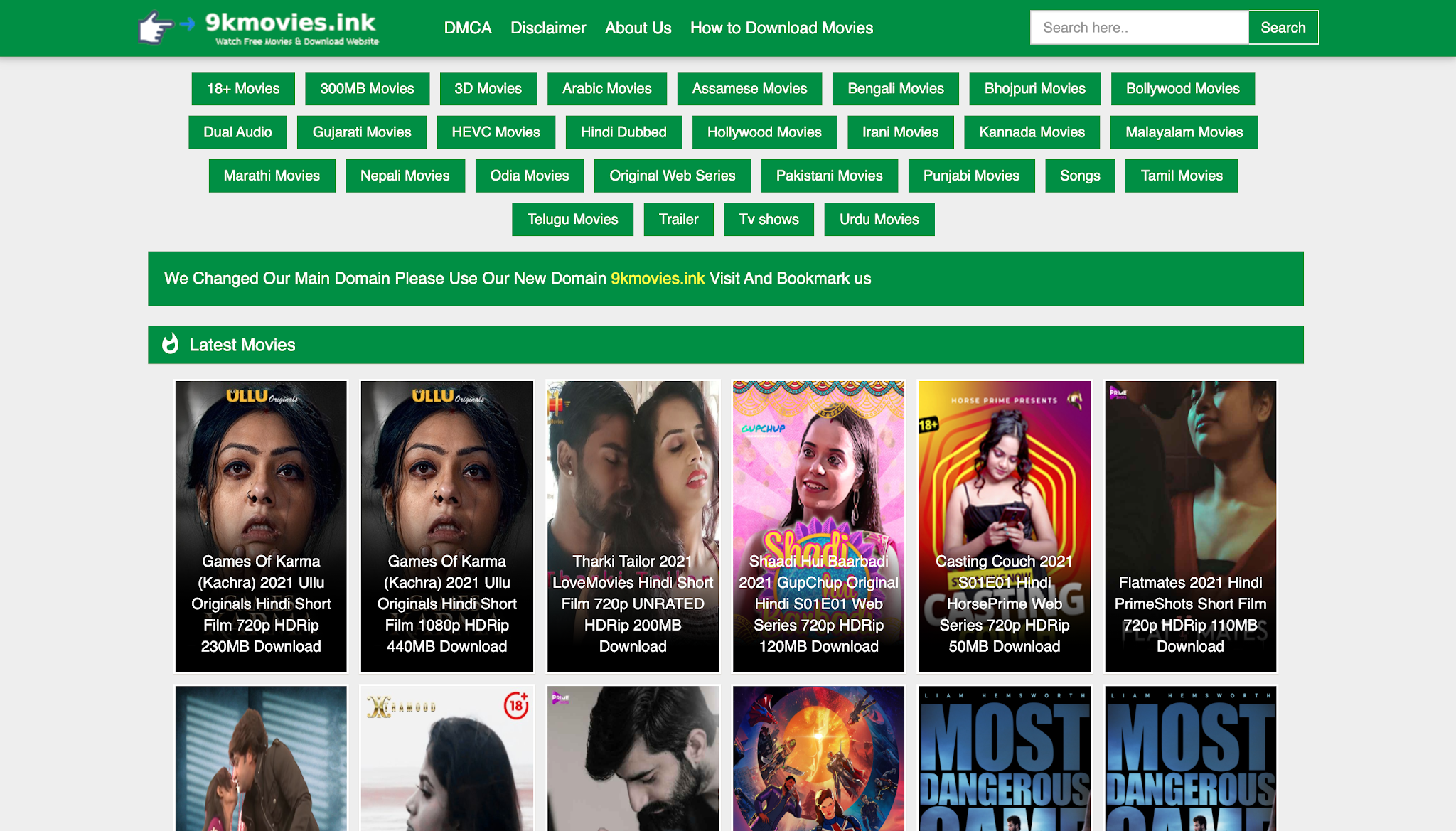The image size is (1456, 831).
Task: Browse Gujarati Movies
Action: click(362, 132)
